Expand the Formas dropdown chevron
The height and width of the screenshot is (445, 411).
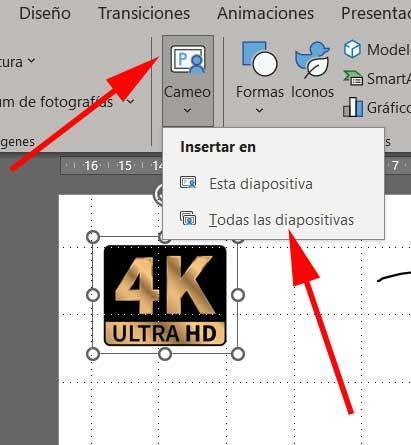pos(259,110)
